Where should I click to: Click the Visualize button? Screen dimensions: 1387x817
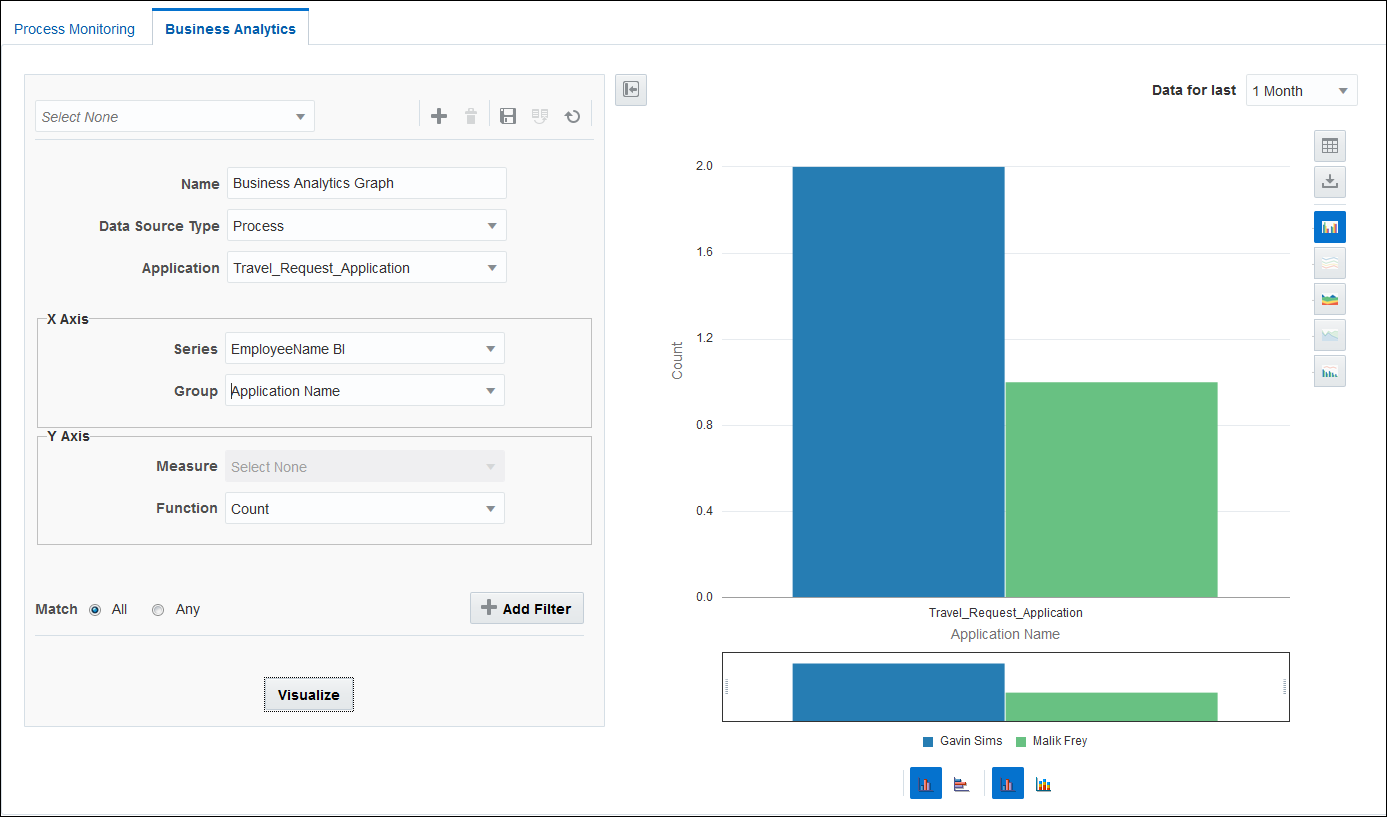pos(308,693)
